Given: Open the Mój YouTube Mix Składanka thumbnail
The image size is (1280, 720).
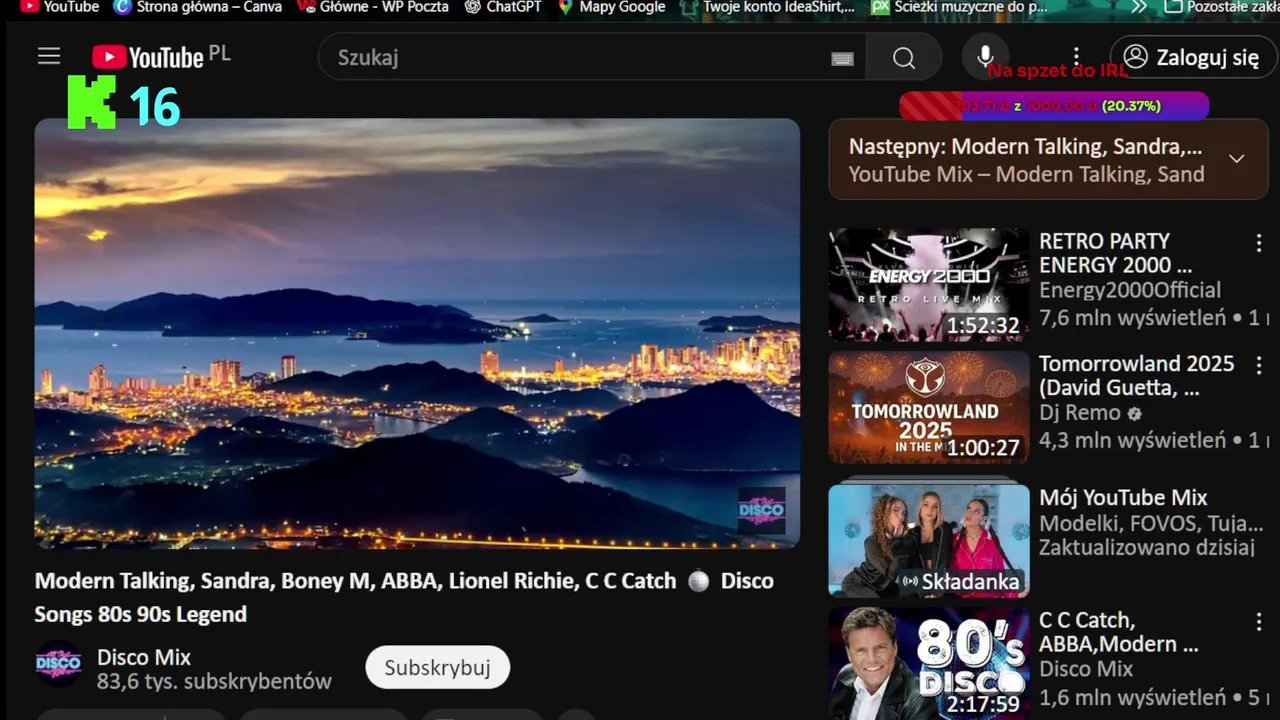Looking at the screenshot, I should [x=929, y=540].
